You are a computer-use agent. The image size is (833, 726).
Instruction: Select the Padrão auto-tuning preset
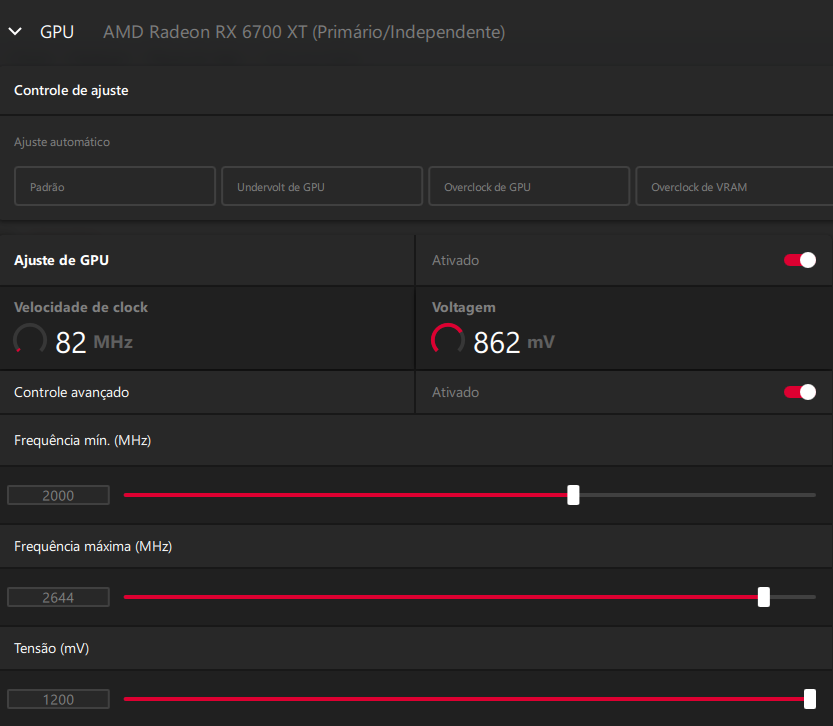click(115, 186)
